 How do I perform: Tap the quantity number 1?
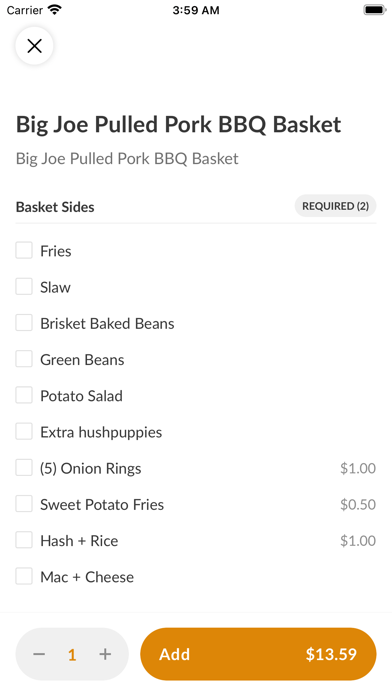tap(72, 654)
